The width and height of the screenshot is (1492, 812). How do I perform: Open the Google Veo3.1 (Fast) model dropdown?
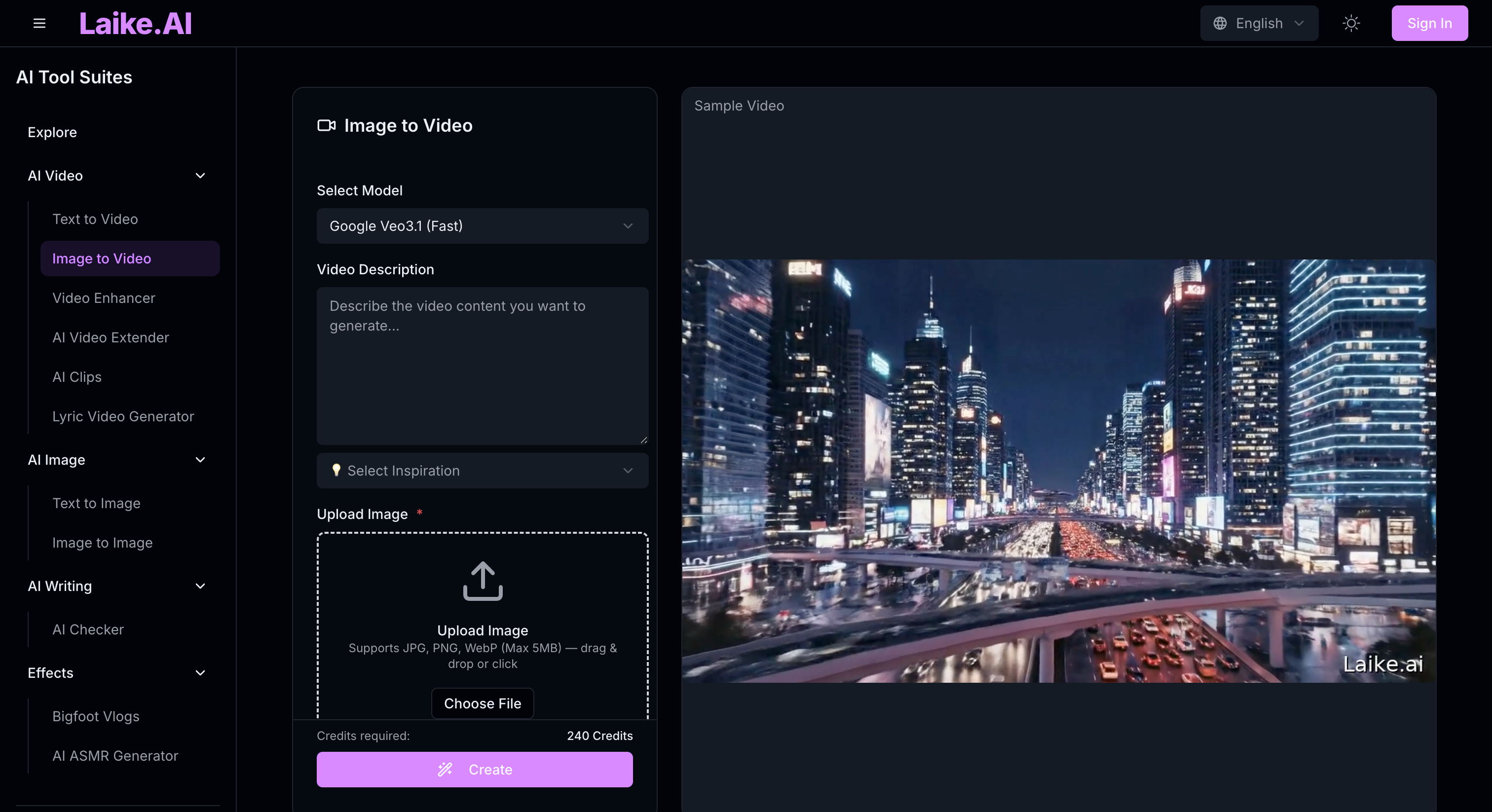482,226
